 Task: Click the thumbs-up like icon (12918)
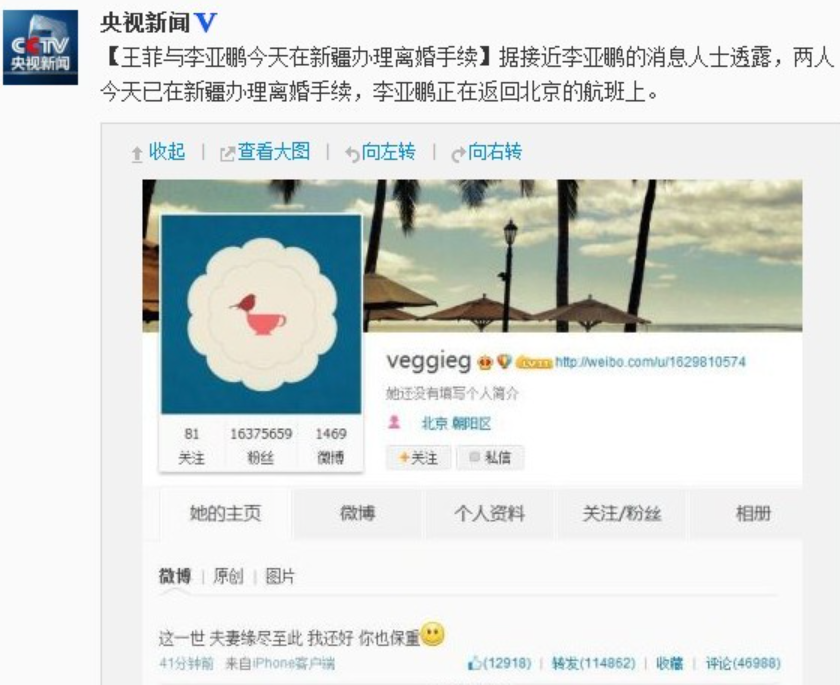pos(474,664)
